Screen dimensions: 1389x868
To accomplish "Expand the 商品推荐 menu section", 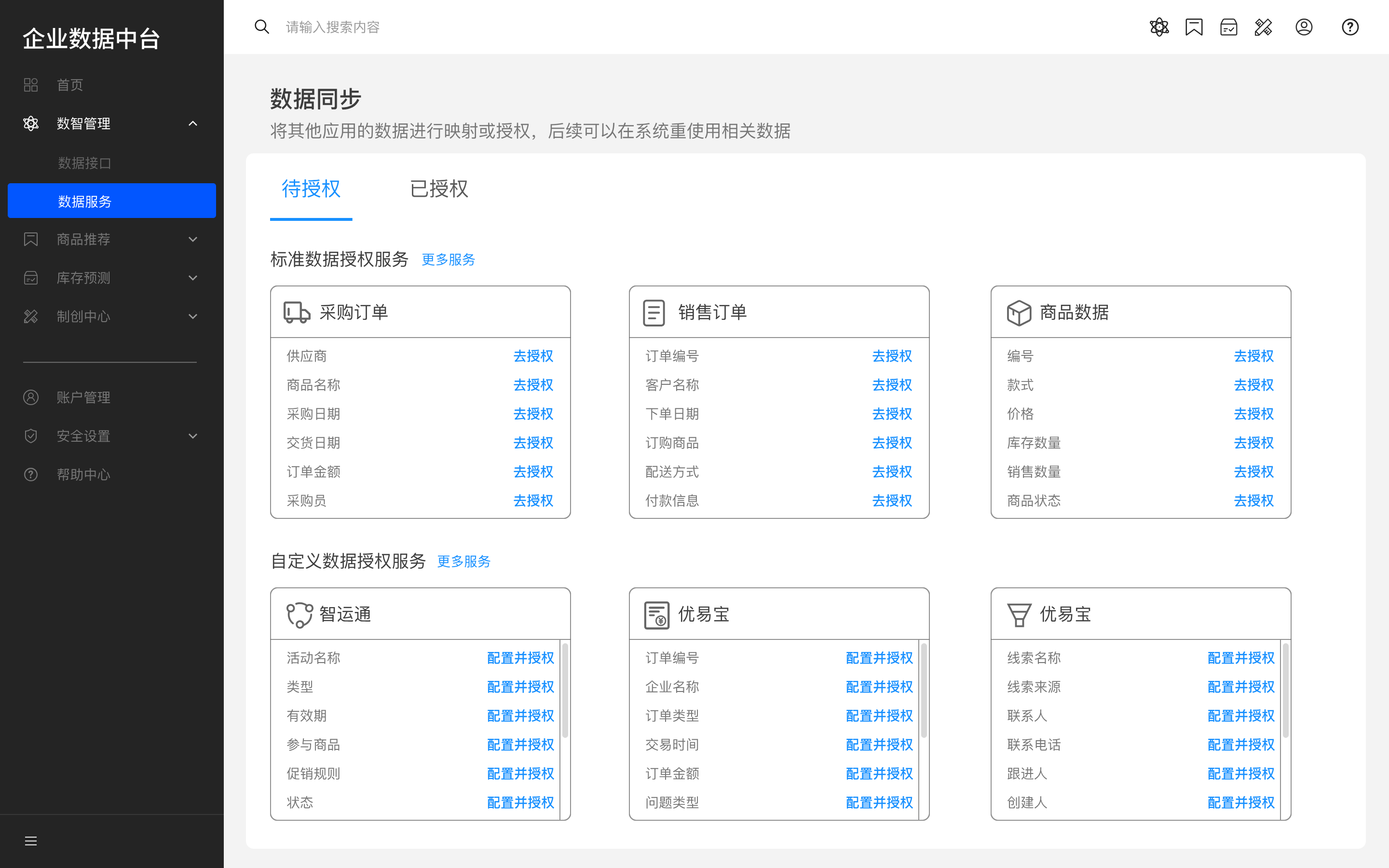I will point(193,239).
